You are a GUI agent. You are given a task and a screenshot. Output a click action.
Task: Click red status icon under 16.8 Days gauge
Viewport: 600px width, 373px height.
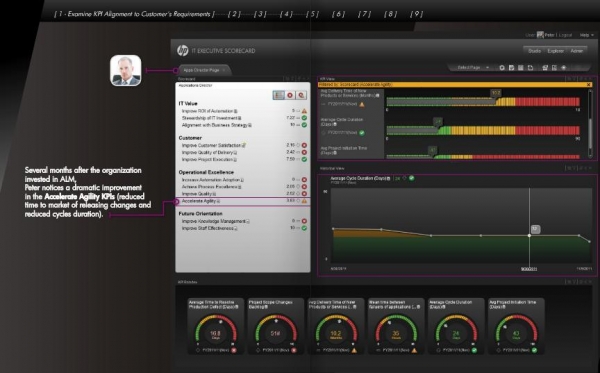point(234,350)
